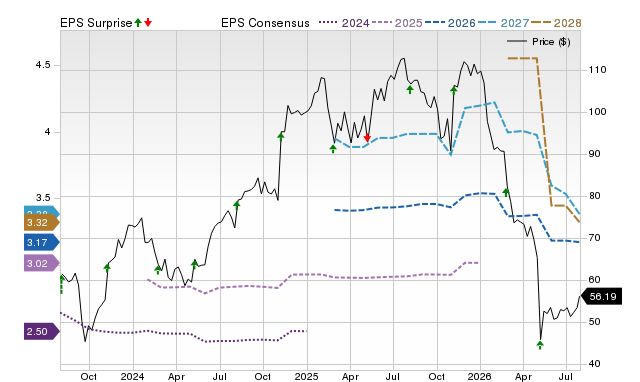Screen dimensions: 640x382
Task: Click the Oct label just before 2024
Action: click(x=89, y=376)
